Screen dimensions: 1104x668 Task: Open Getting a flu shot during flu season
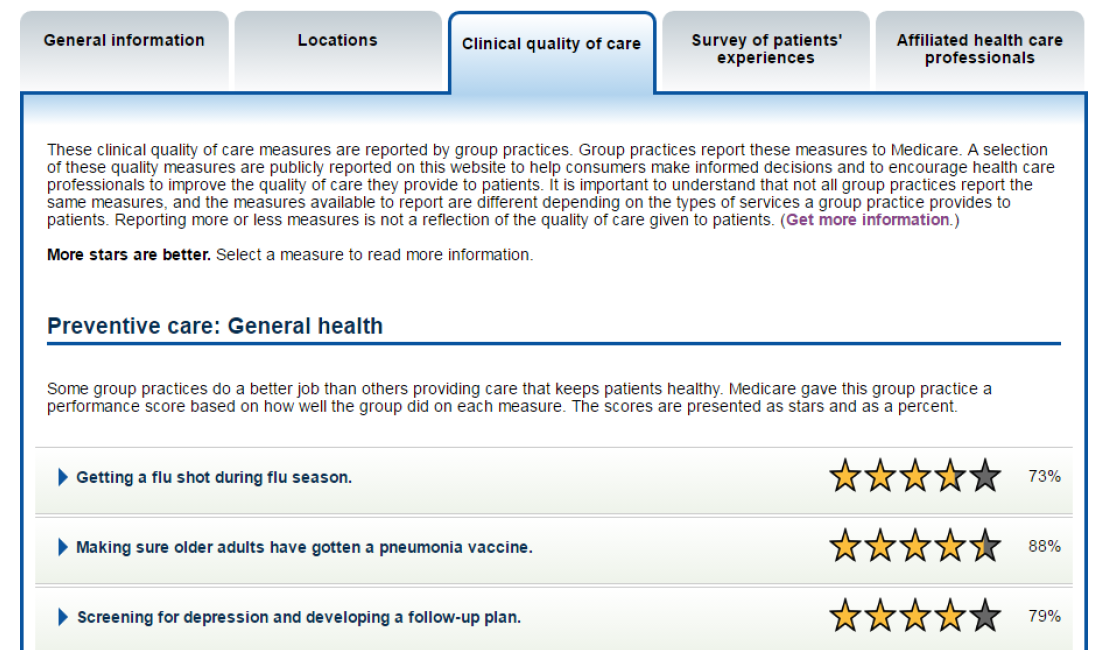pyautogui.click(x=214, y=477)
